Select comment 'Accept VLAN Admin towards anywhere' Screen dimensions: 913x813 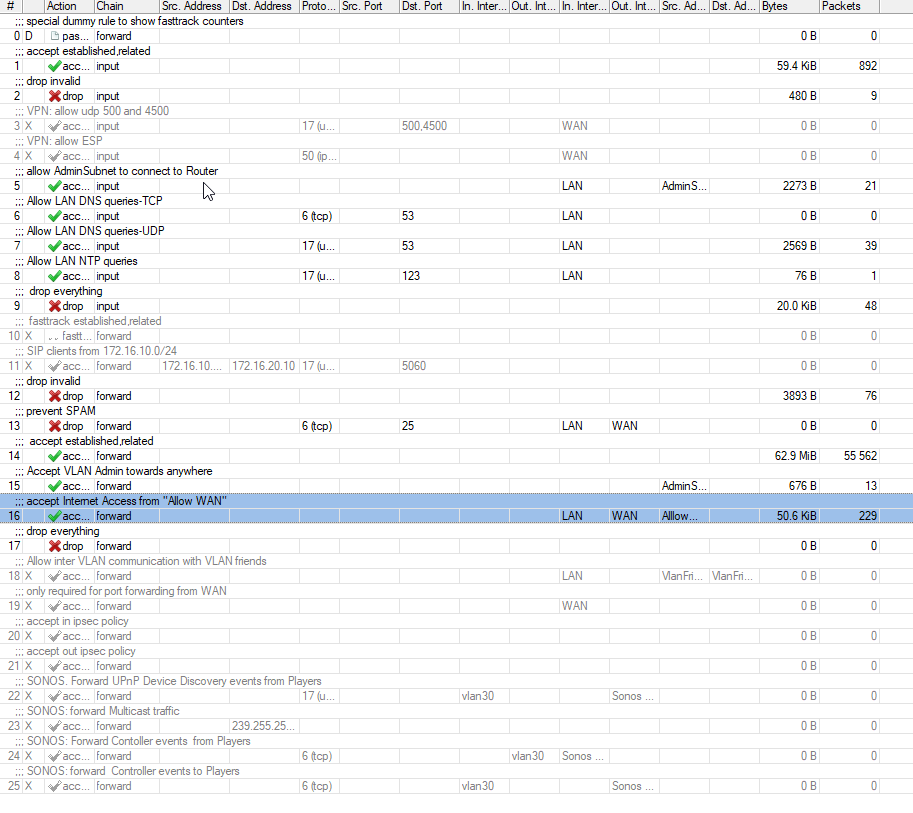coord(119,471)
